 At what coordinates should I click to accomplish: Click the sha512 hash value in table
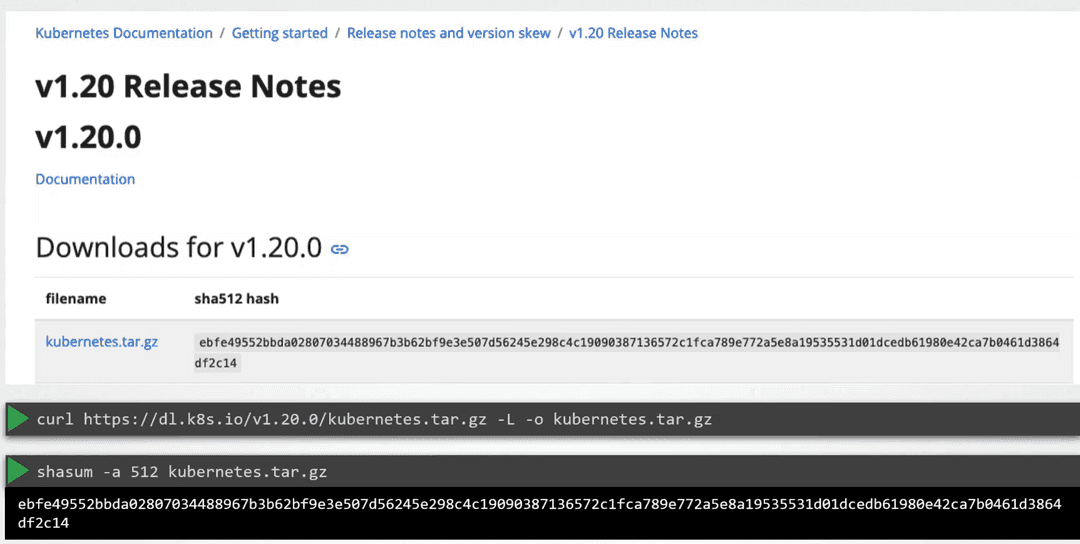pyautogui.click(x=628, y=343)
